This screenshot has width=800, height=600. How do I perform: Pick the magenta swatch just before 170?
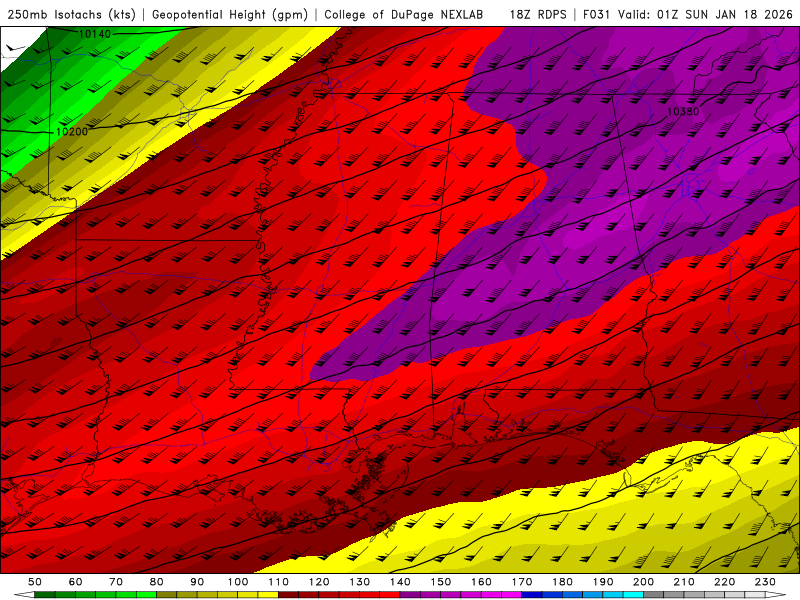coord(511,595)
